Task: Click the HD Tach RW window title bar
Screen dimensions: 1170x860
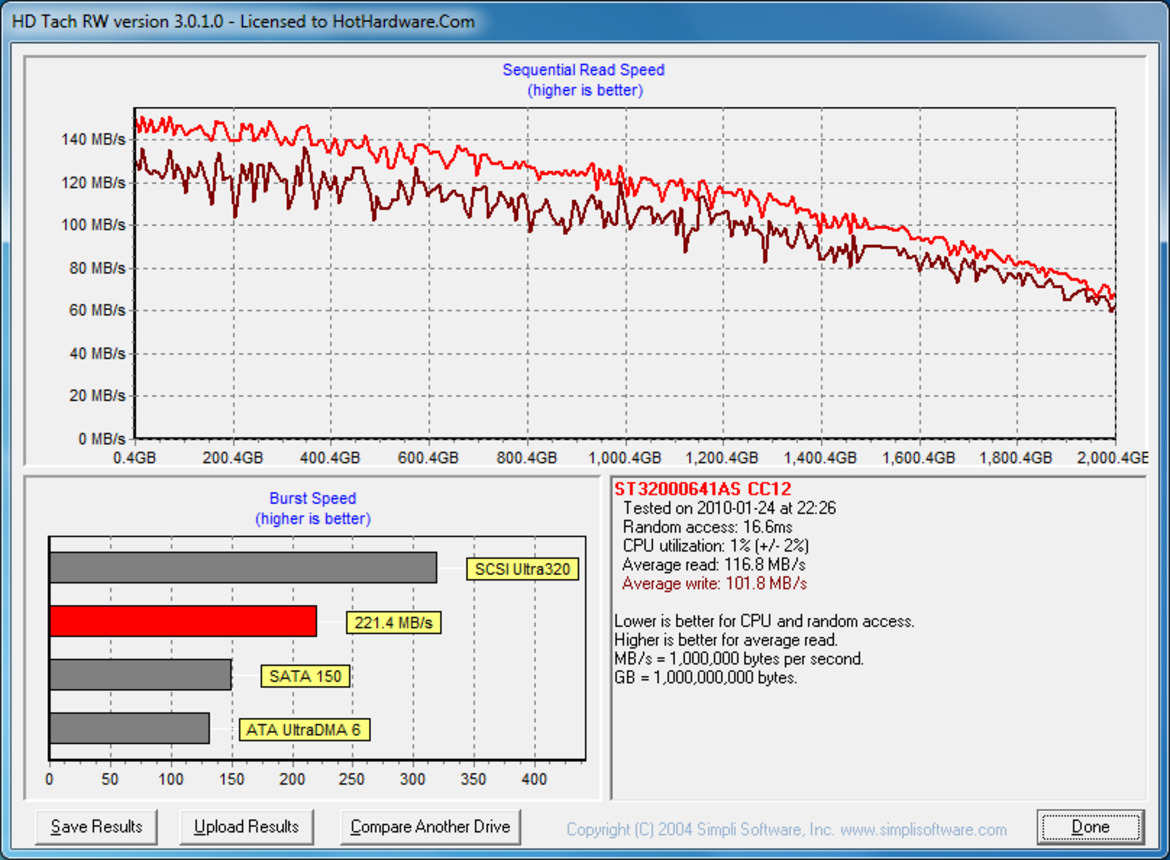Action: (x=585, y=21)
